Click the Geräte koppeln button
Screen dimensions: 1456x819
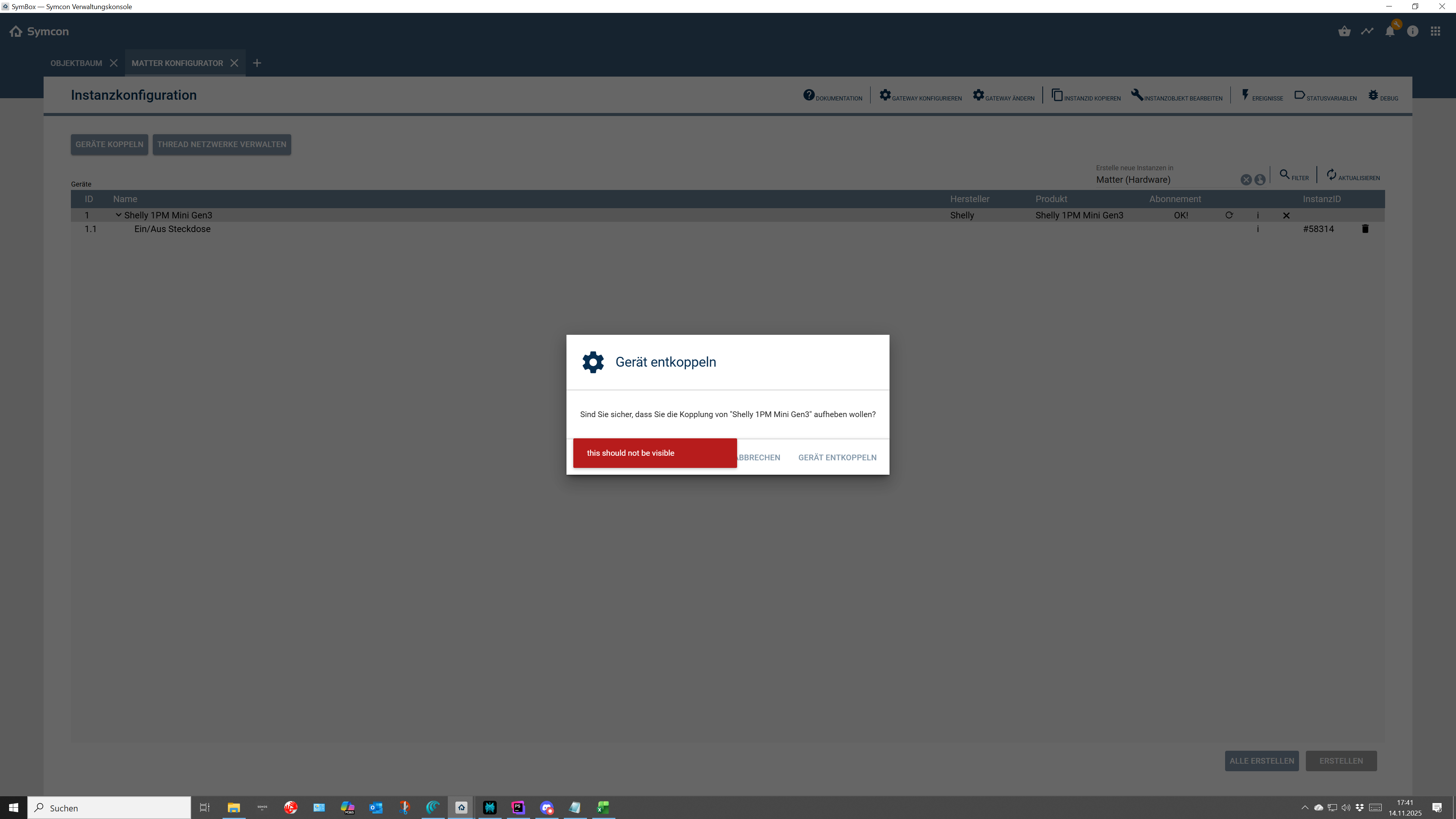(109, 145)
